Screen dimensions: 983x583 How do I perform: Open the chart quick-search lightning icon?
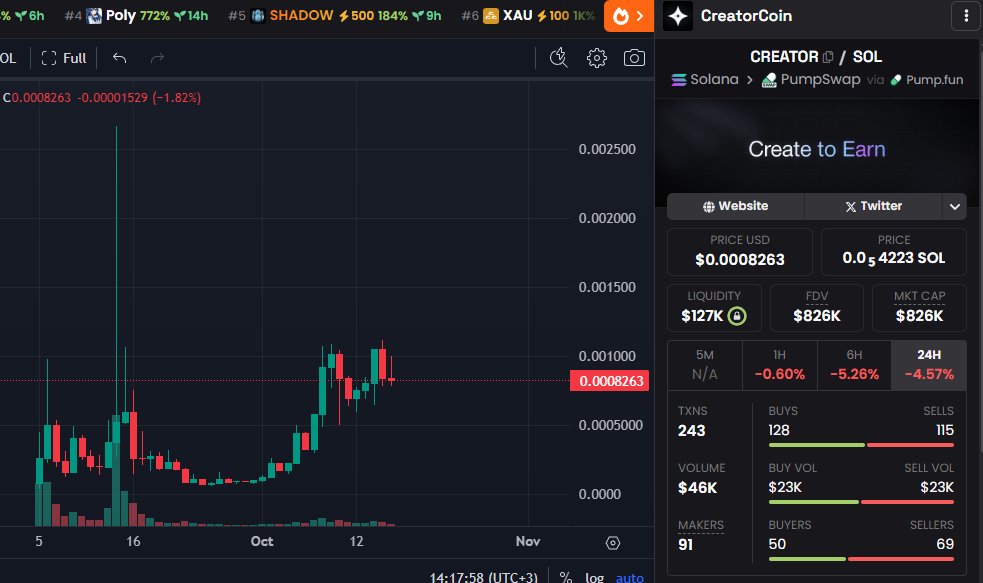tap(558, 58)
